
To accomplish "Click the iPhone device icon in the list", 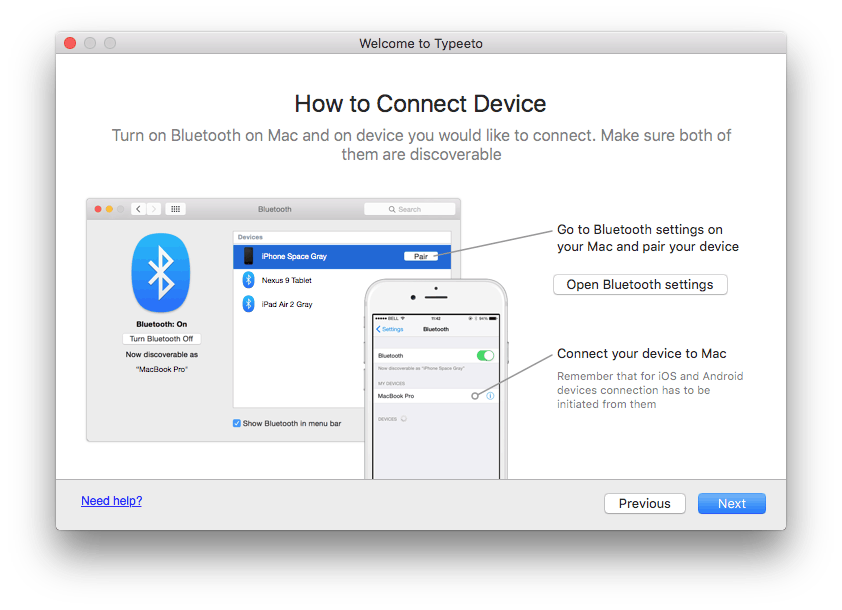I will point(248,256).
